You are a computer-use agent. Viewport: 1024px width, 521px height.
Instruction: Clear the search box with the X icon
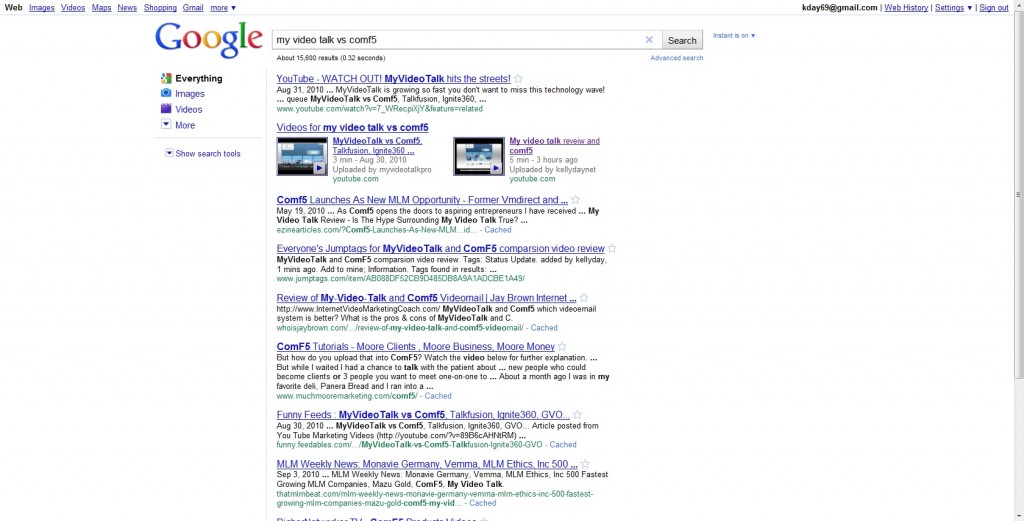[x=649, y=40]
